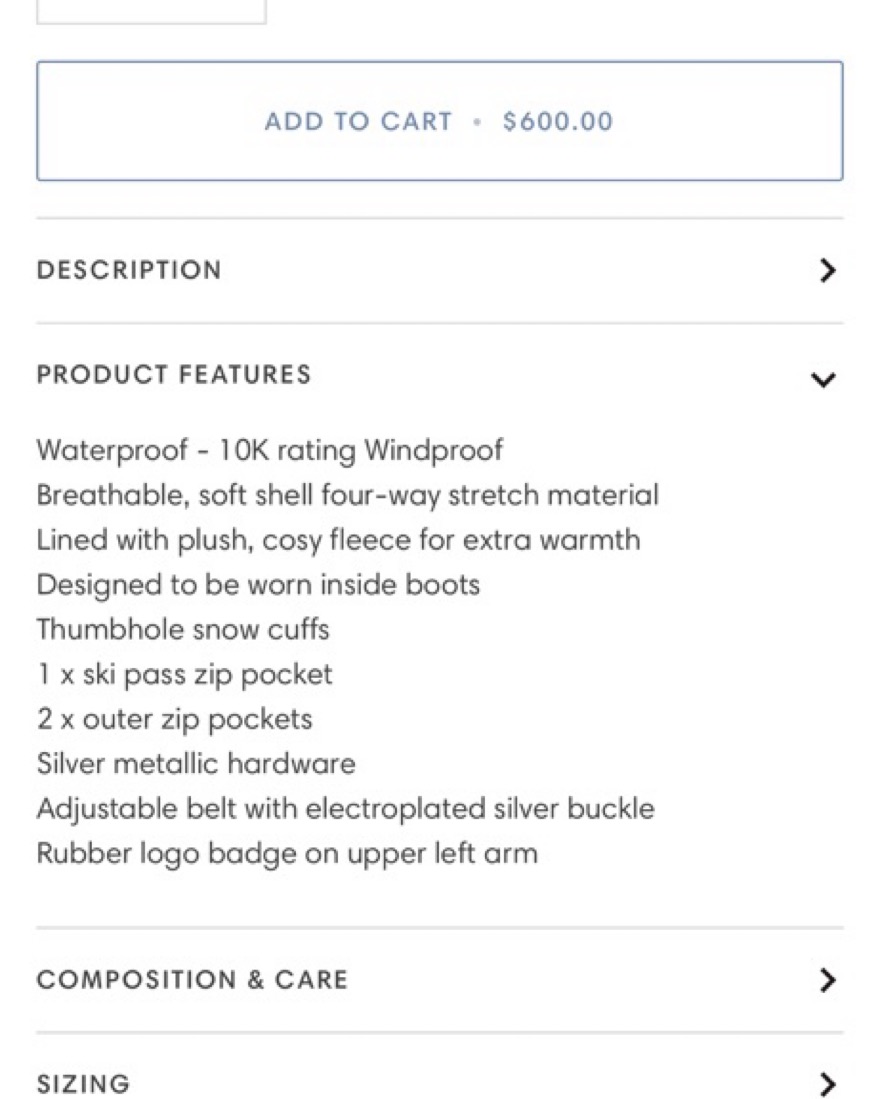Viewport: 880px width, 1099px height.
Task: Click the partially visible box above Add to Cart
Action: pyautogui.click(x=151, y=11)
